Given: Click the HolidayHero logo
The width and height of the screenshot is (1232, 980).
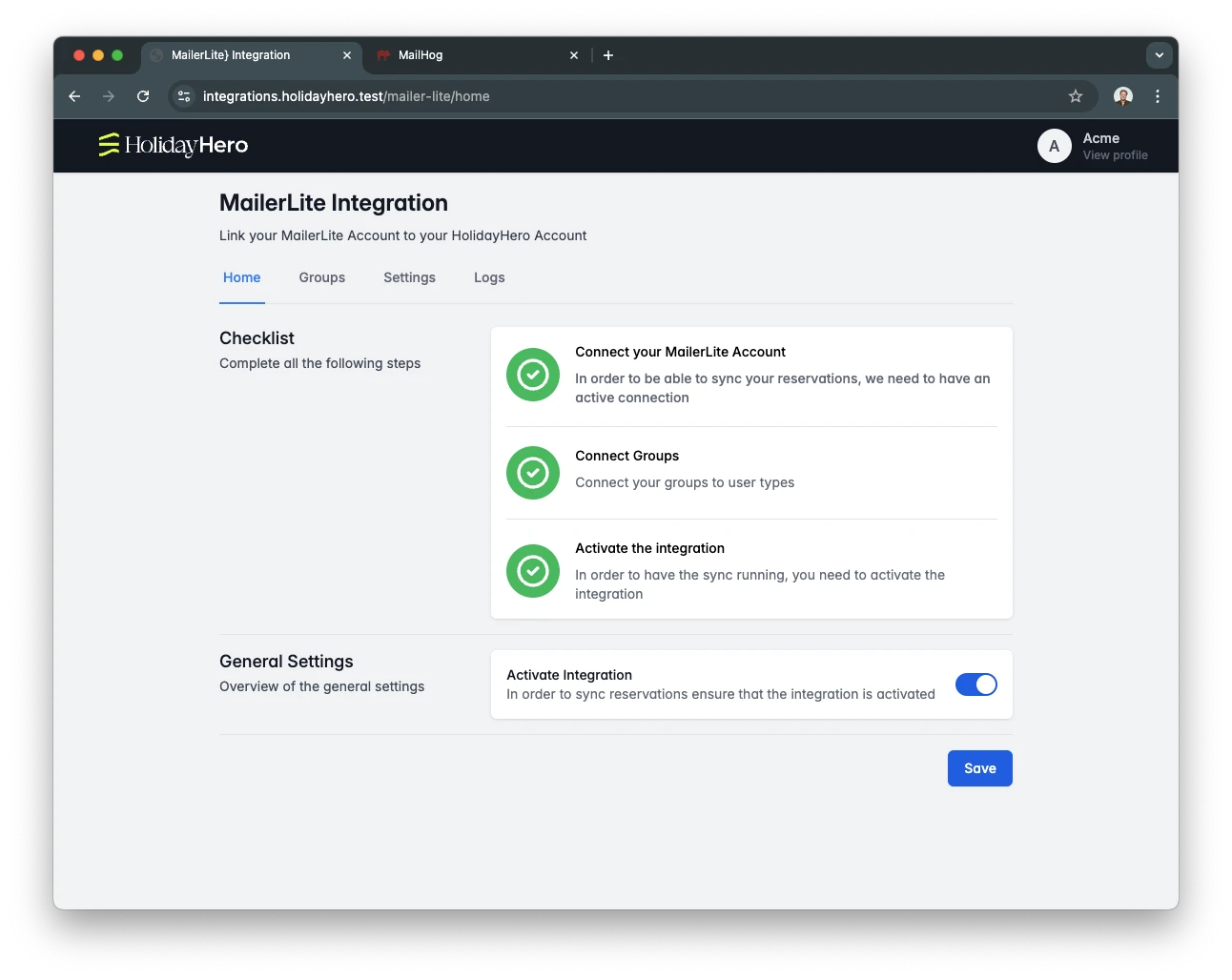Looking at the screenshot, I should (x=173, y=145).
